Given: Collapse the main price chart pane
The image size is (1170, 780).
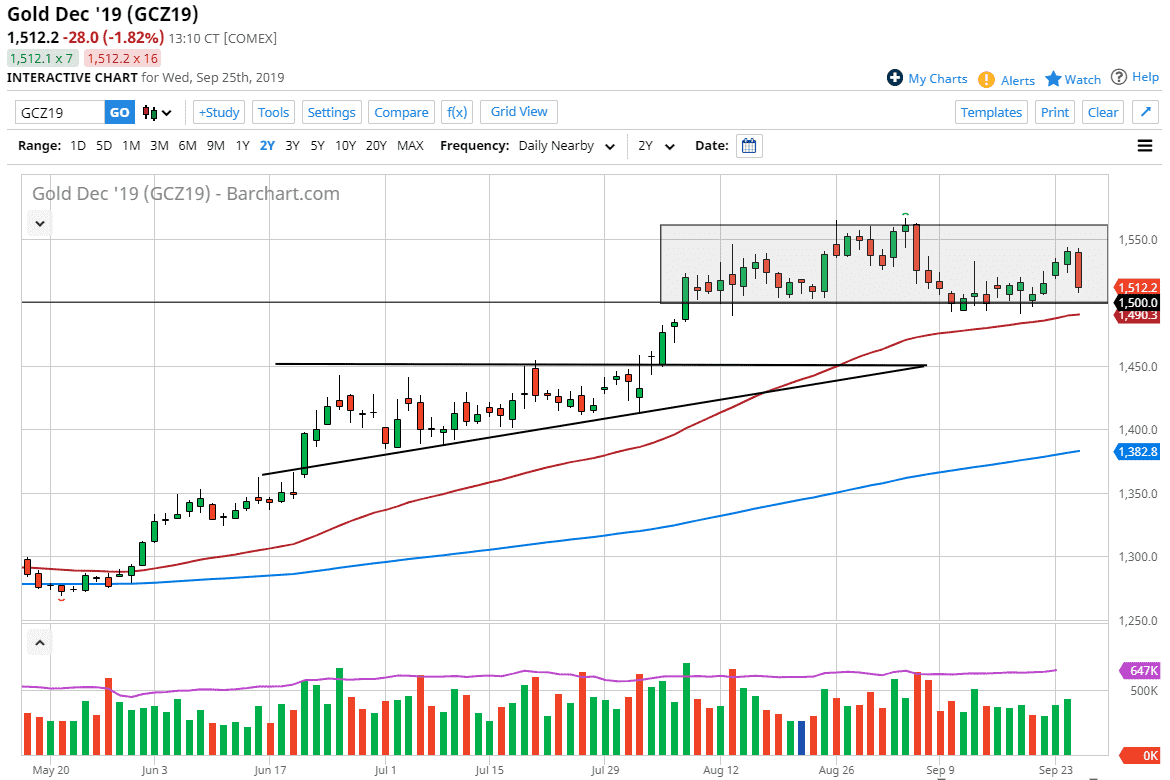Looking at the screenshot, I should click(x=40, y=223).
